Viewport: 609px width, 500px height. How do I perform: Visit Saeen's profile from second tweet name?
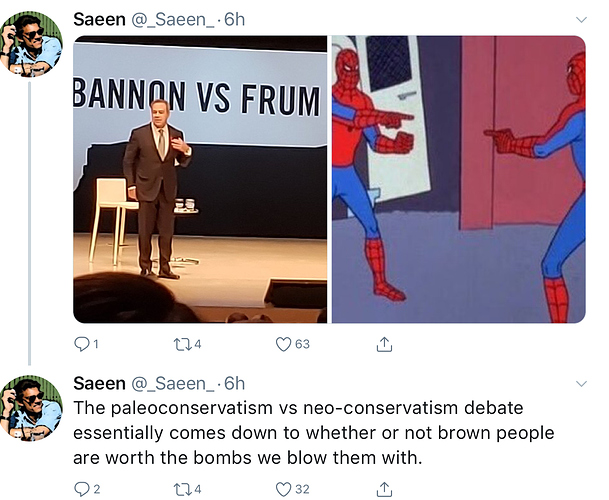tap(99, 383)
